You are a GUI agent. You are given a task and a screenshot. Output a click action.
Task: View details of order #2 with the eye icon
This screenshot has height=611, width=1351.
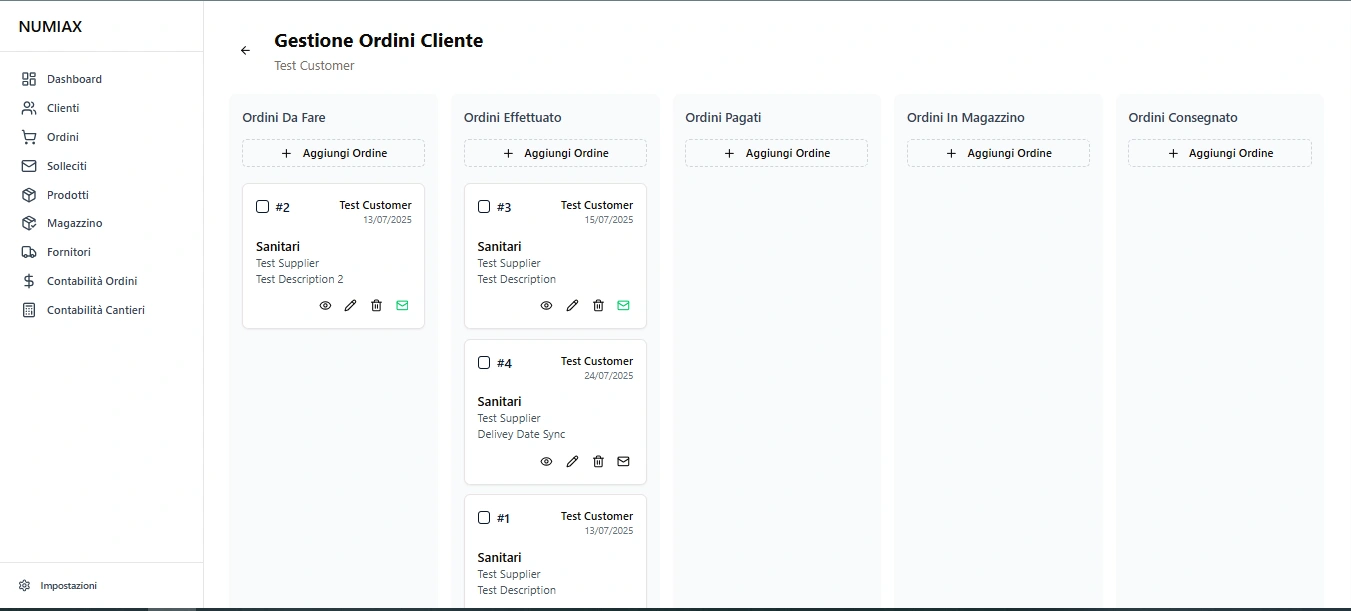pyautogui.click(x=325, y=305)
